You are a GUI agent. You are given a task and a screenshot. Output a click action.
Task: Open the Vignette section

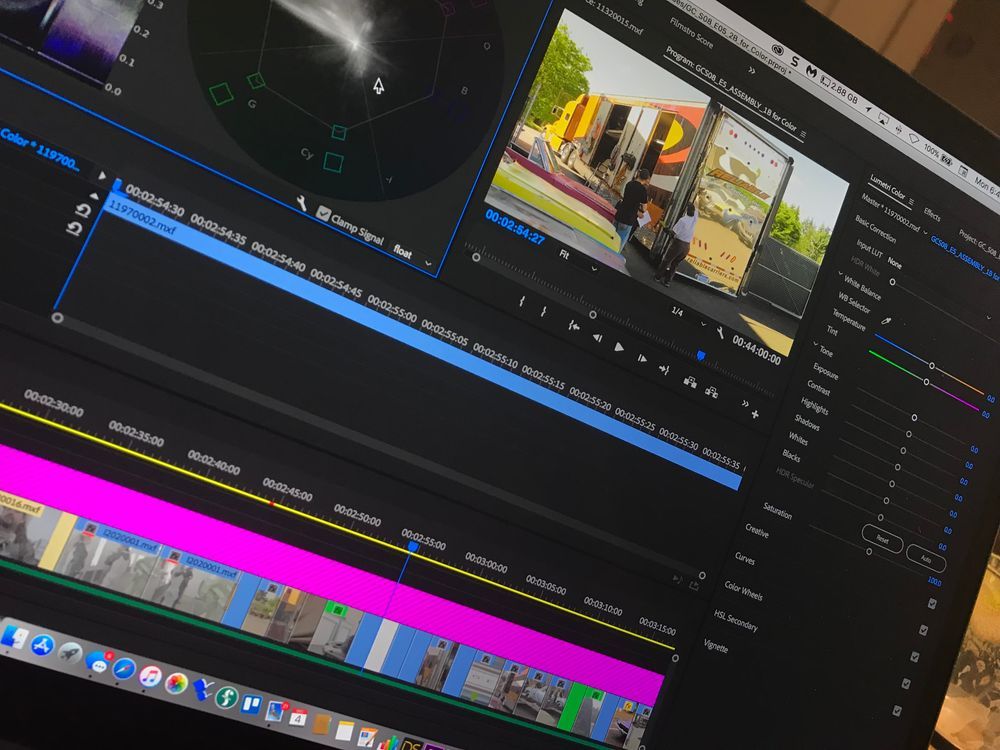pos(716,645)
